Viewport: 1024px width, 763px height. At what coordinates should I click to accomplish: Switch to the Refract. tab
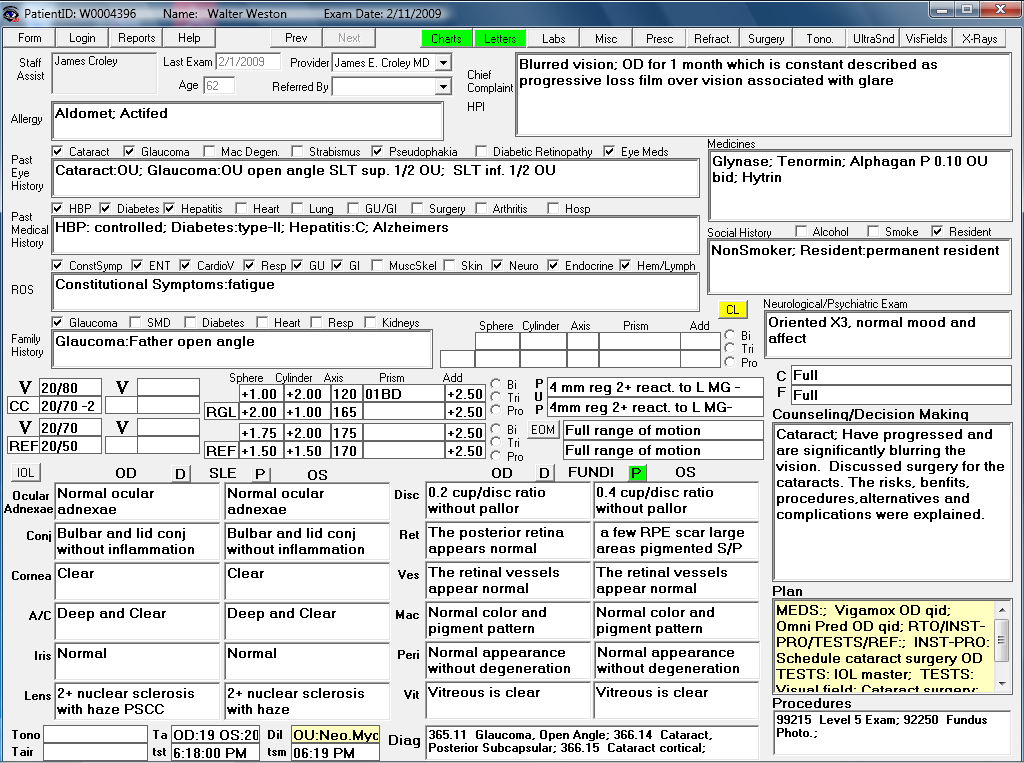point(712,39)
